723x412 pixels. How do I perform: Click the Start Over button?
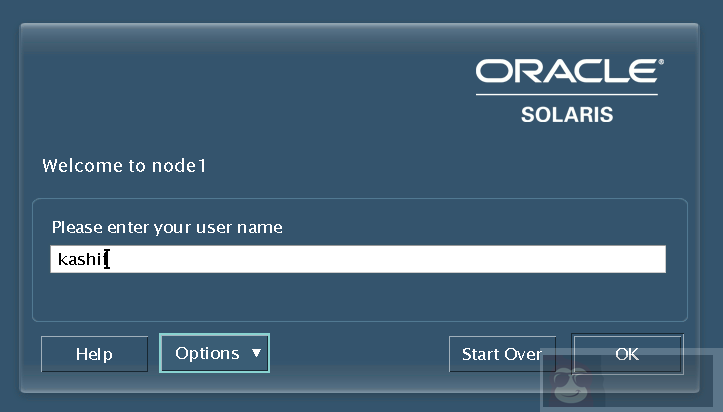(x=502, y=354)
